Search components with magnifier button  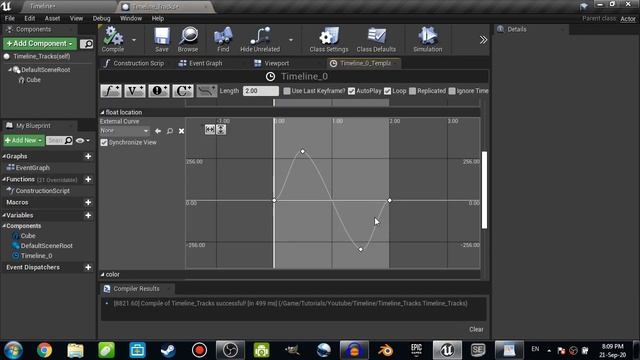click(x=86, y=44)
